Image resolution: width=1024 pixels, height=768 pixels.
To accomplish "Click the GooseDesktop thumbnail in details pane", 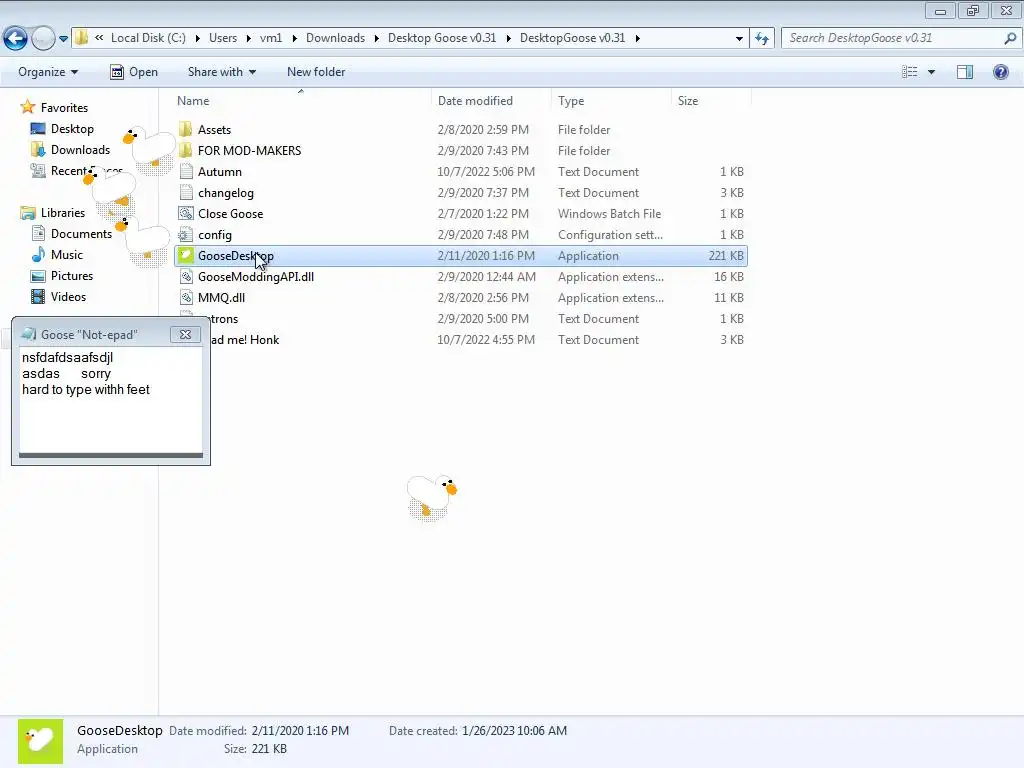I will tap(40, 741).
